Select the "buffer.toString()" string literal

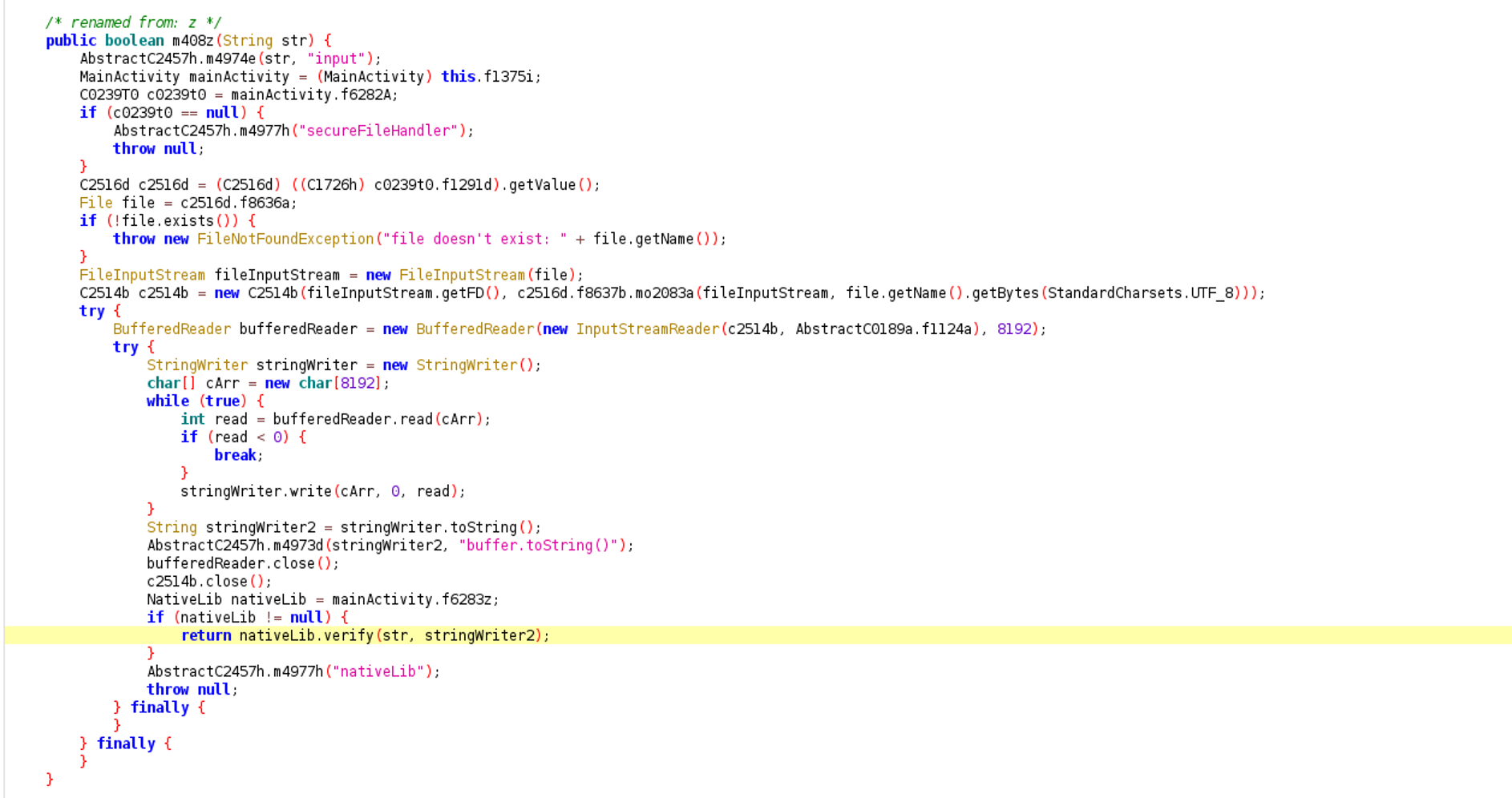[541, 546]
